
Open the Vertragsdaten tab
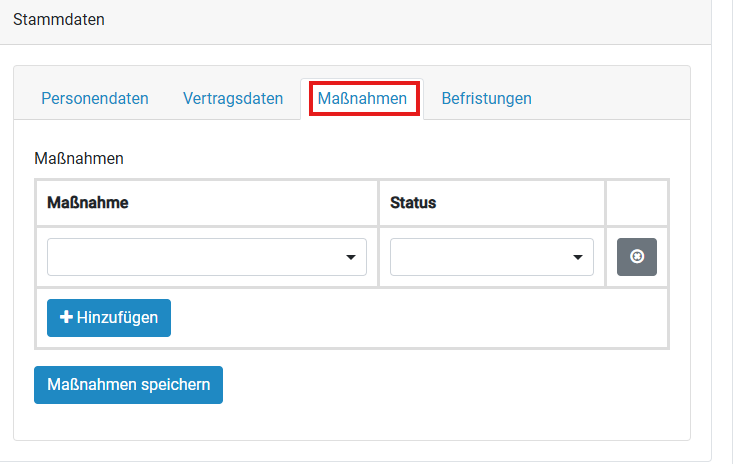pos(233,98)
